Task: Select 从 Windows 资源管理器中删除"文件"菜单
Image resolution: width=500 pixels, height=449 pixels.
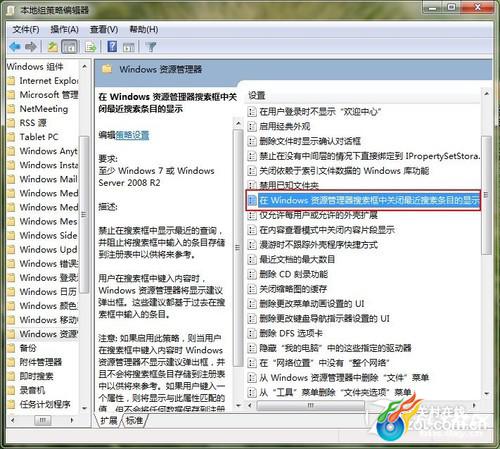Action: [344, 378]
